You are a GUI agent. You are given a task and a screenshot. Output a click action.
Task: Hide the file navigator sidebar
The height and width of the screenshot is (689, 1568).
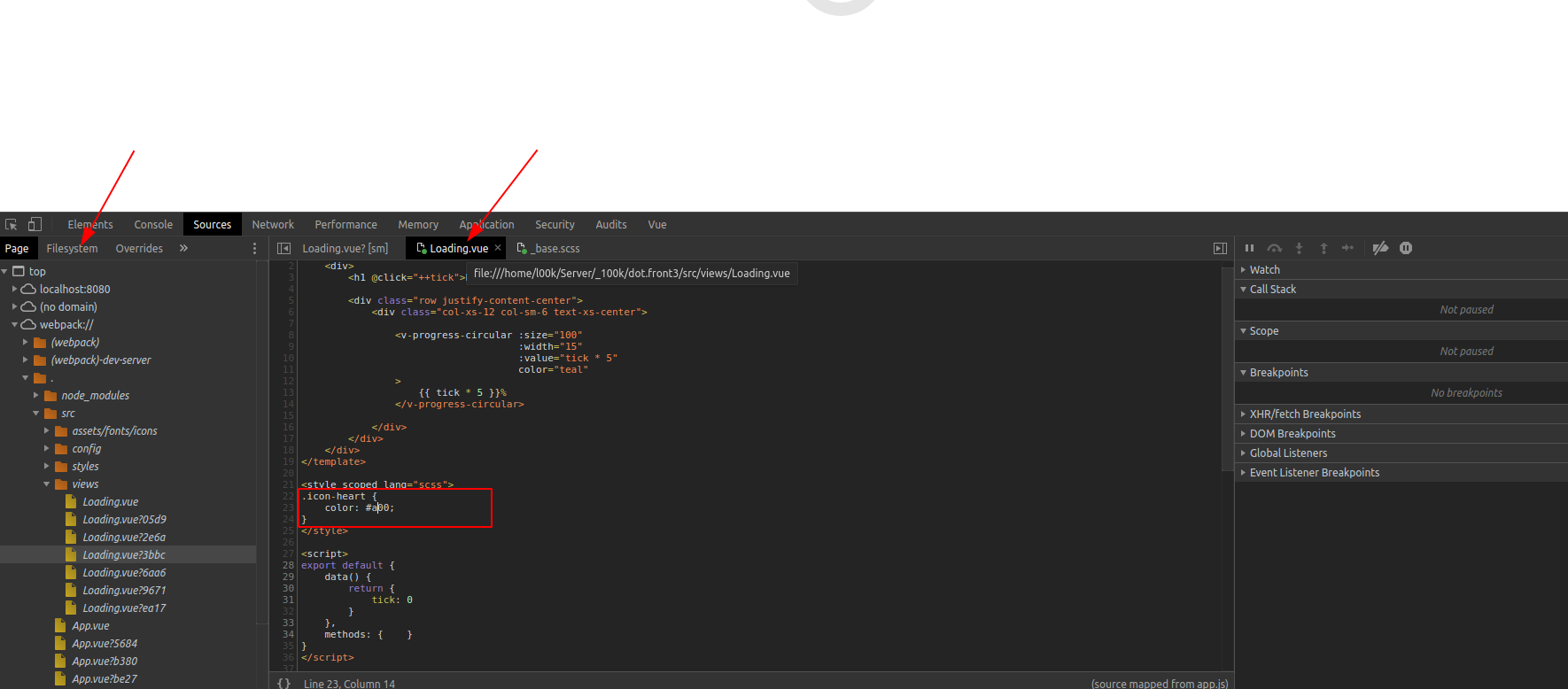pos(283,249)
